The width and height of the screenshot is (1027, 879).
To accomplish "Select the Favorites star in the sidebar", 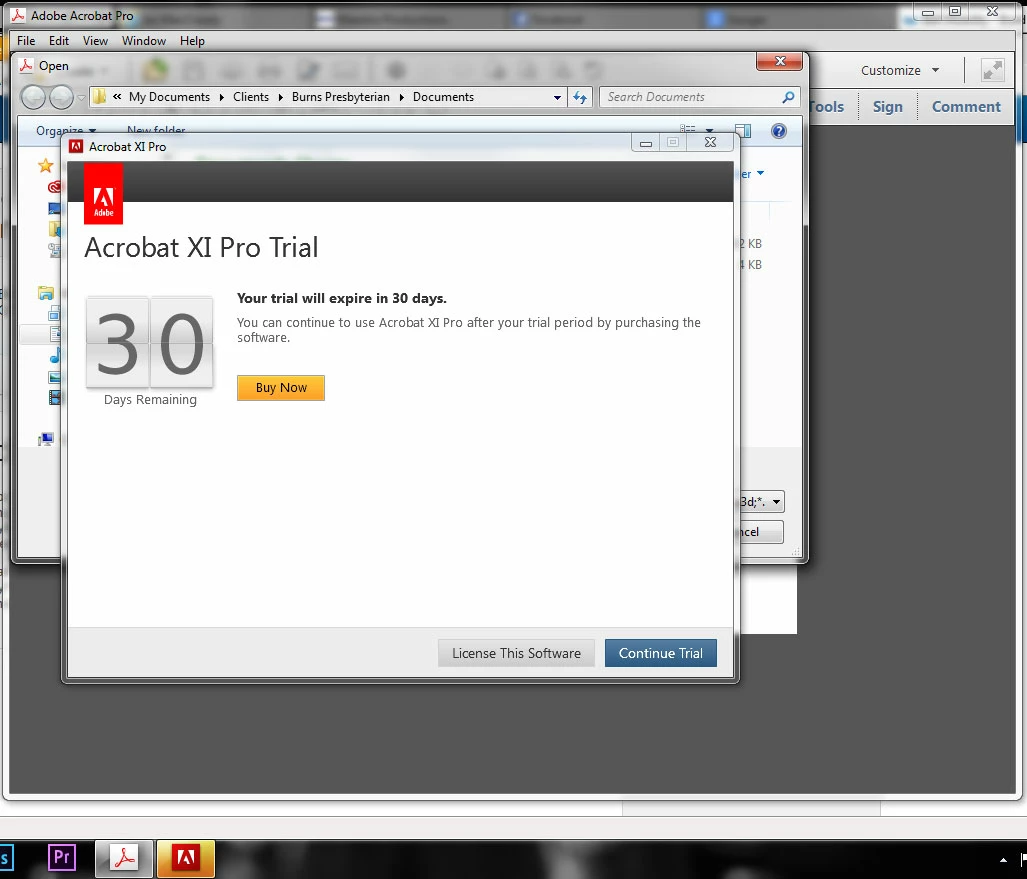I will [45, 165].
